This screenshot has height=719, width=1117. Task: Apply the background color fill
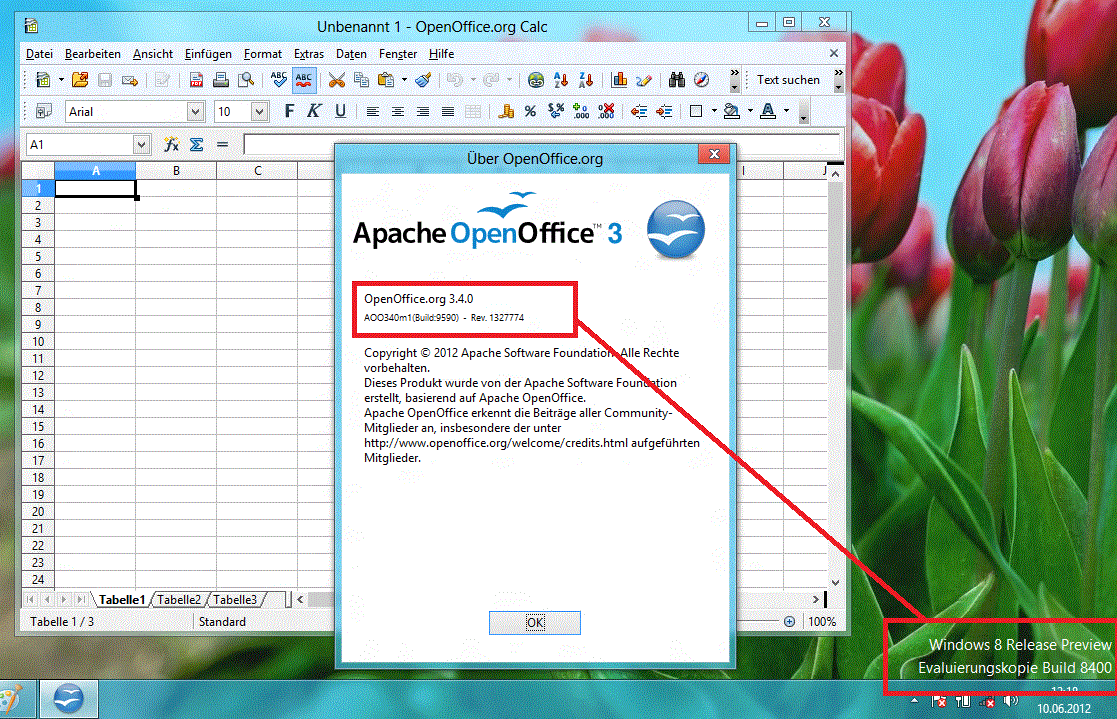pos(732,111)
